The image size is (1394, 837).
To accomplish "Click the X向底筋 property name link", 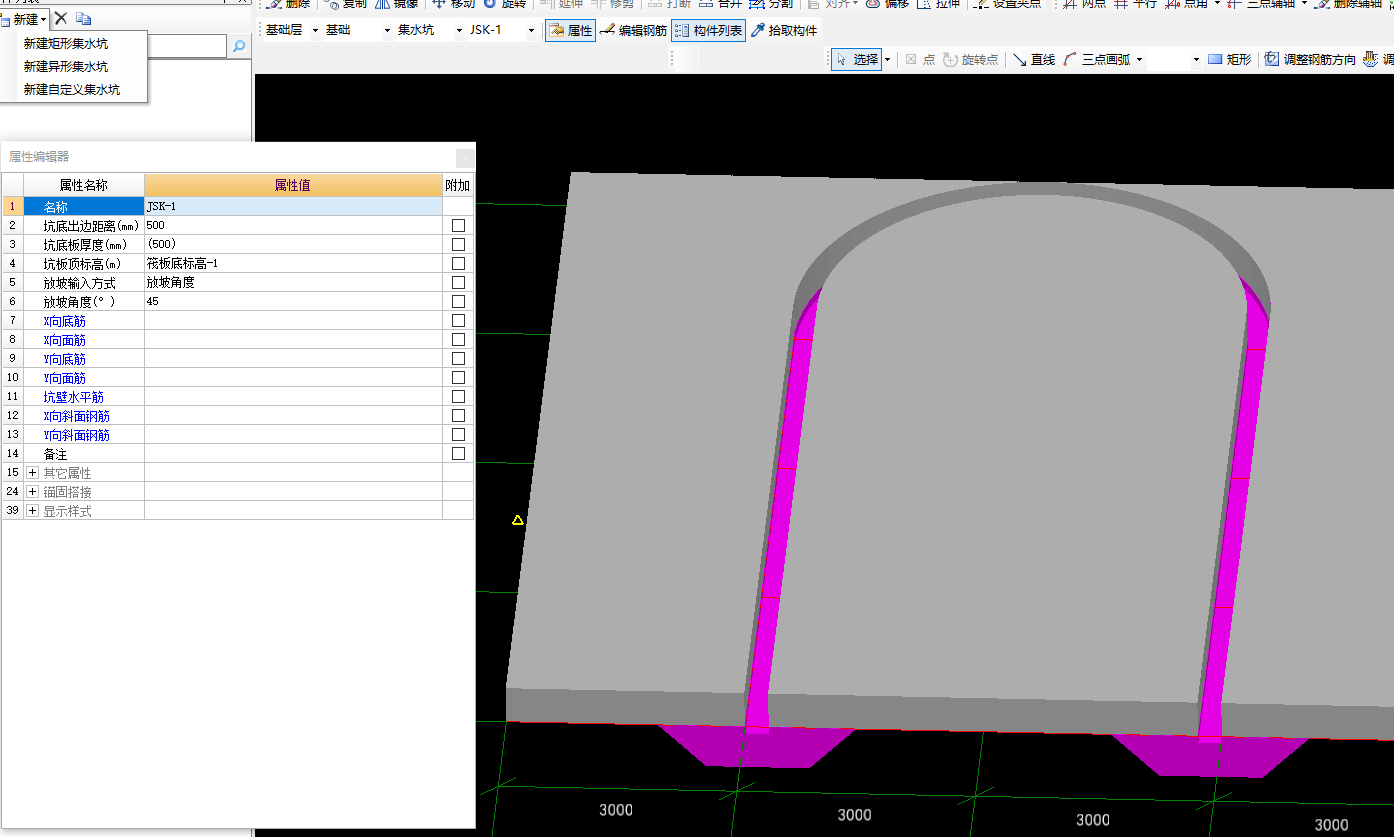I will [64, 321].
